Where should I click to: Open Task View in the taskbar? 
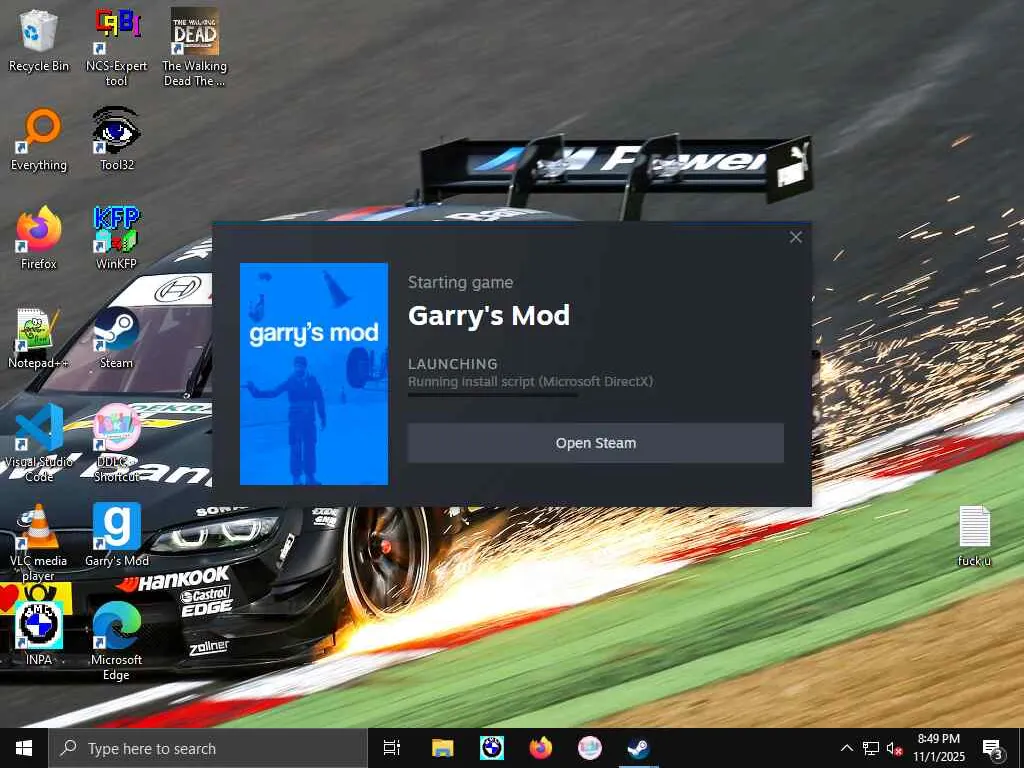392,748
